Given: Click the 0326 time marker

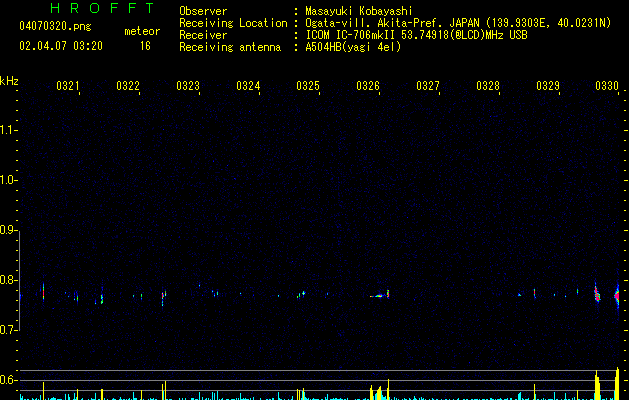Looking at the screenshot, I should click(x=368, y=85).
